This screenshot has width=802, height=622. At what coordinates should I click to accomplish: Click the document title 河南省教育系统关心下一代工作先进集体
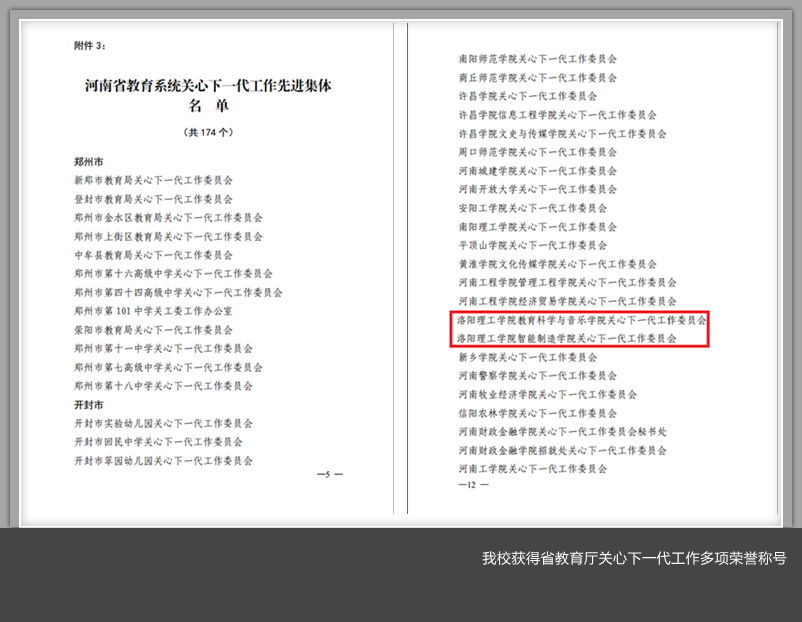pos(208,86)
